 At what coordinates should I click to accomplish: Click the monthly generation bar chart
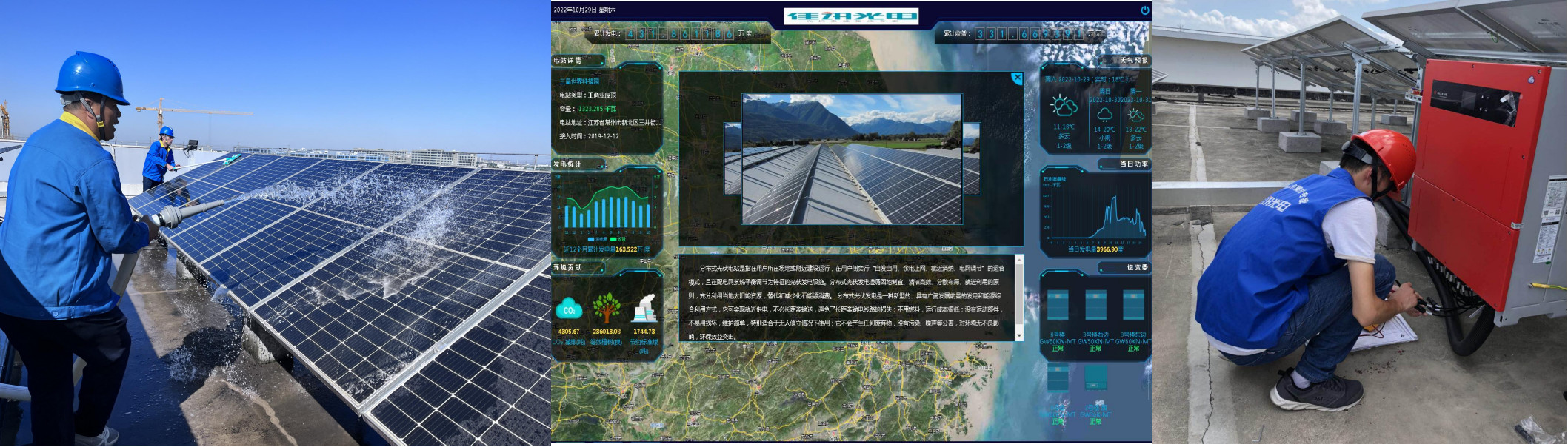click(607, 207)
